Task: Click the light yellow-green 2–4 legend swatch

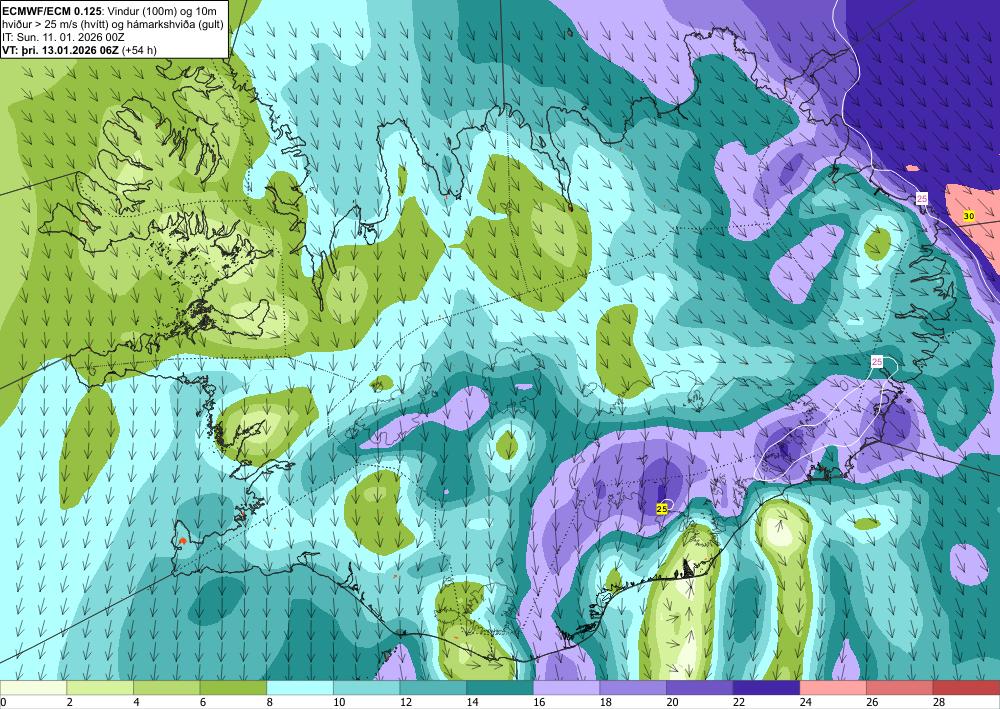Action: pos(100,688)
